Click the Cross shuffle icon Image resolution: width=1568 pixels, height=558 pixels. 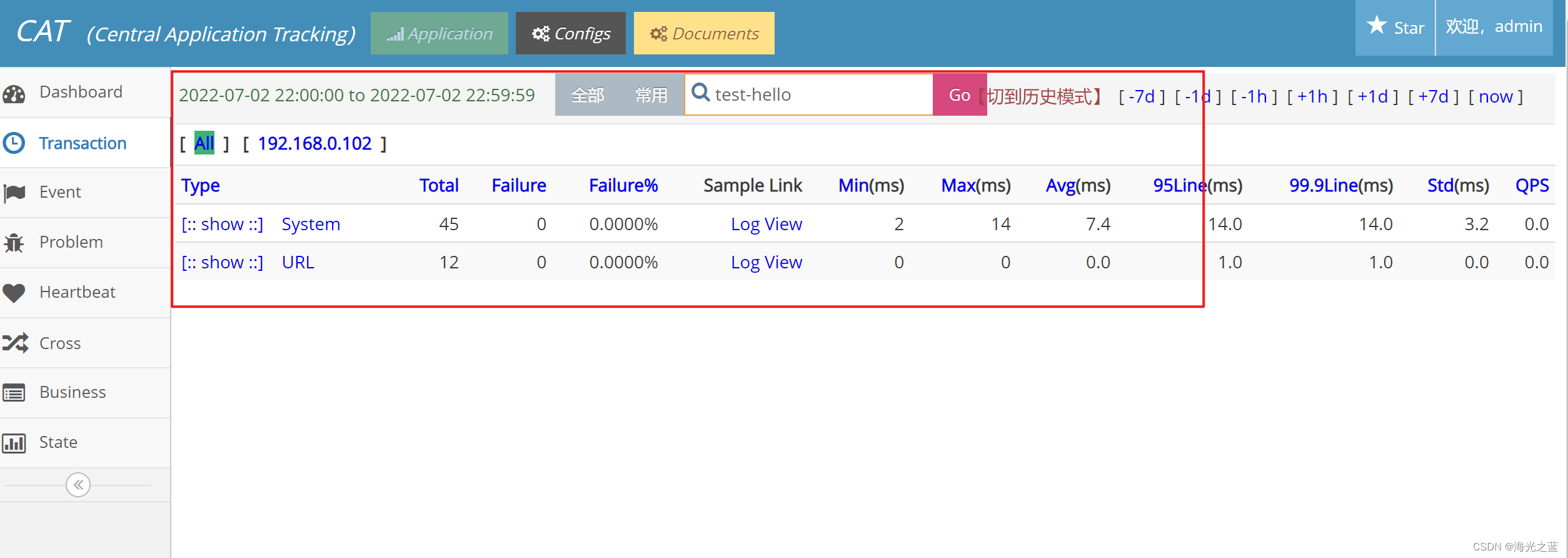click(15, 343)
